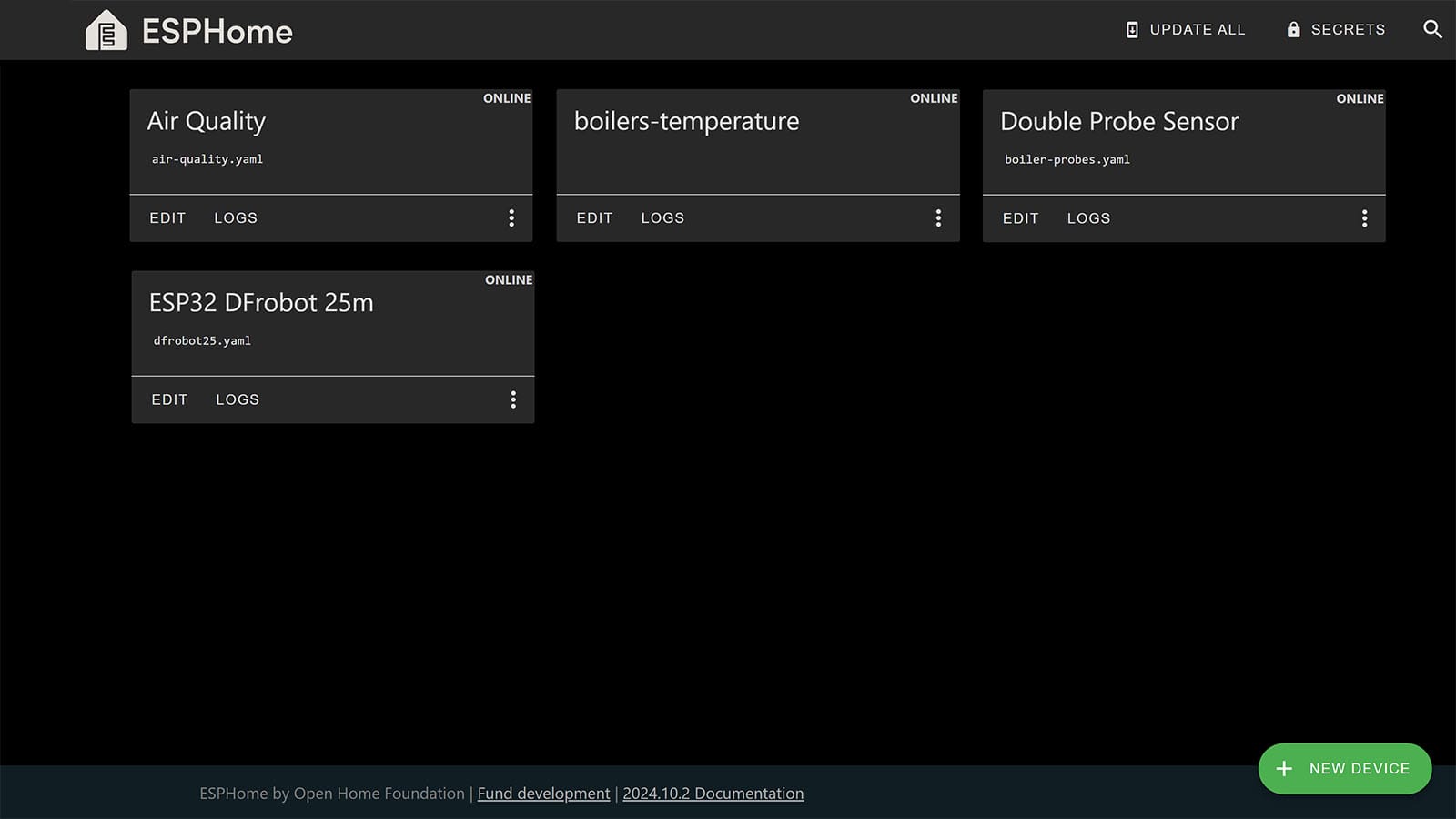Click the ESPHome house logo icon

point(106,31)
